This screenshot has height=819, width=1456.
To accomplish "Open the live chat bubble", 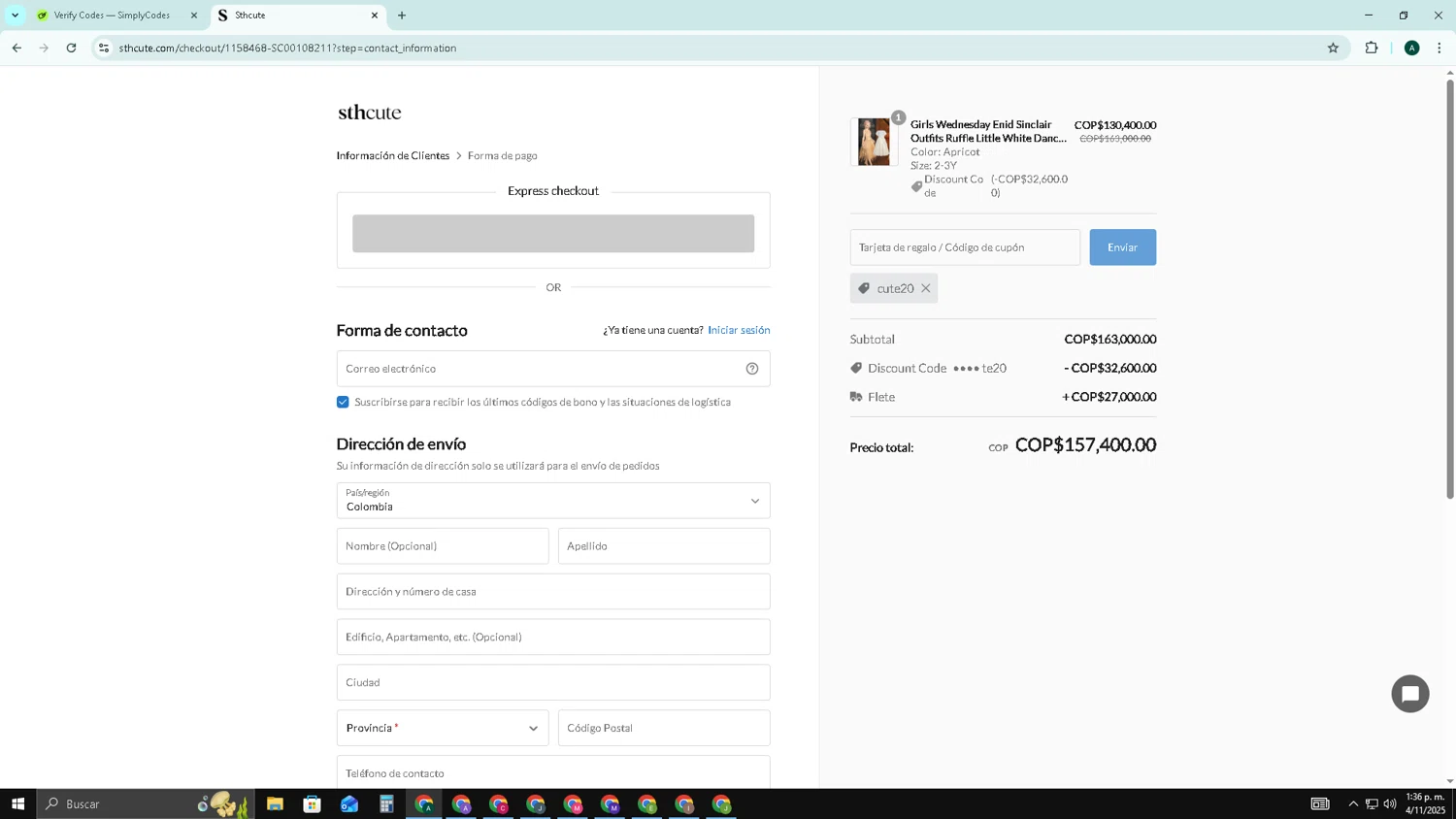I will coord(1410,694).
